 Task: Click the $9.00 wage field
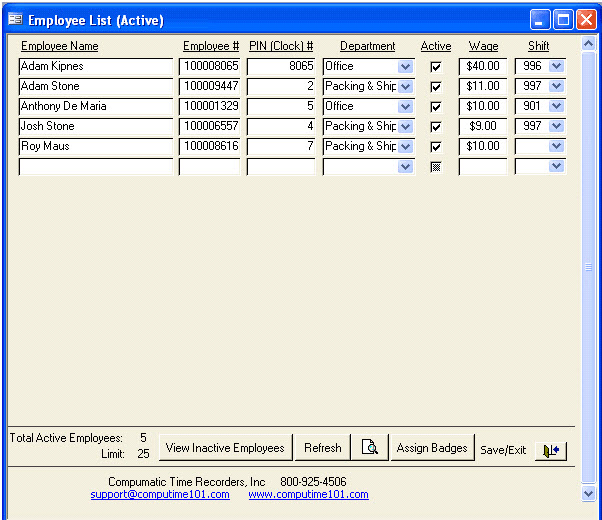[483, 126]
